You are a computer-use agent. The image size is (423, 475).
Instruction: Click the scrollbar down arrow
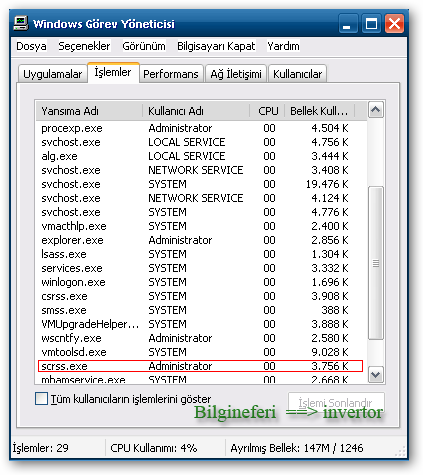[x=376, y=375]
